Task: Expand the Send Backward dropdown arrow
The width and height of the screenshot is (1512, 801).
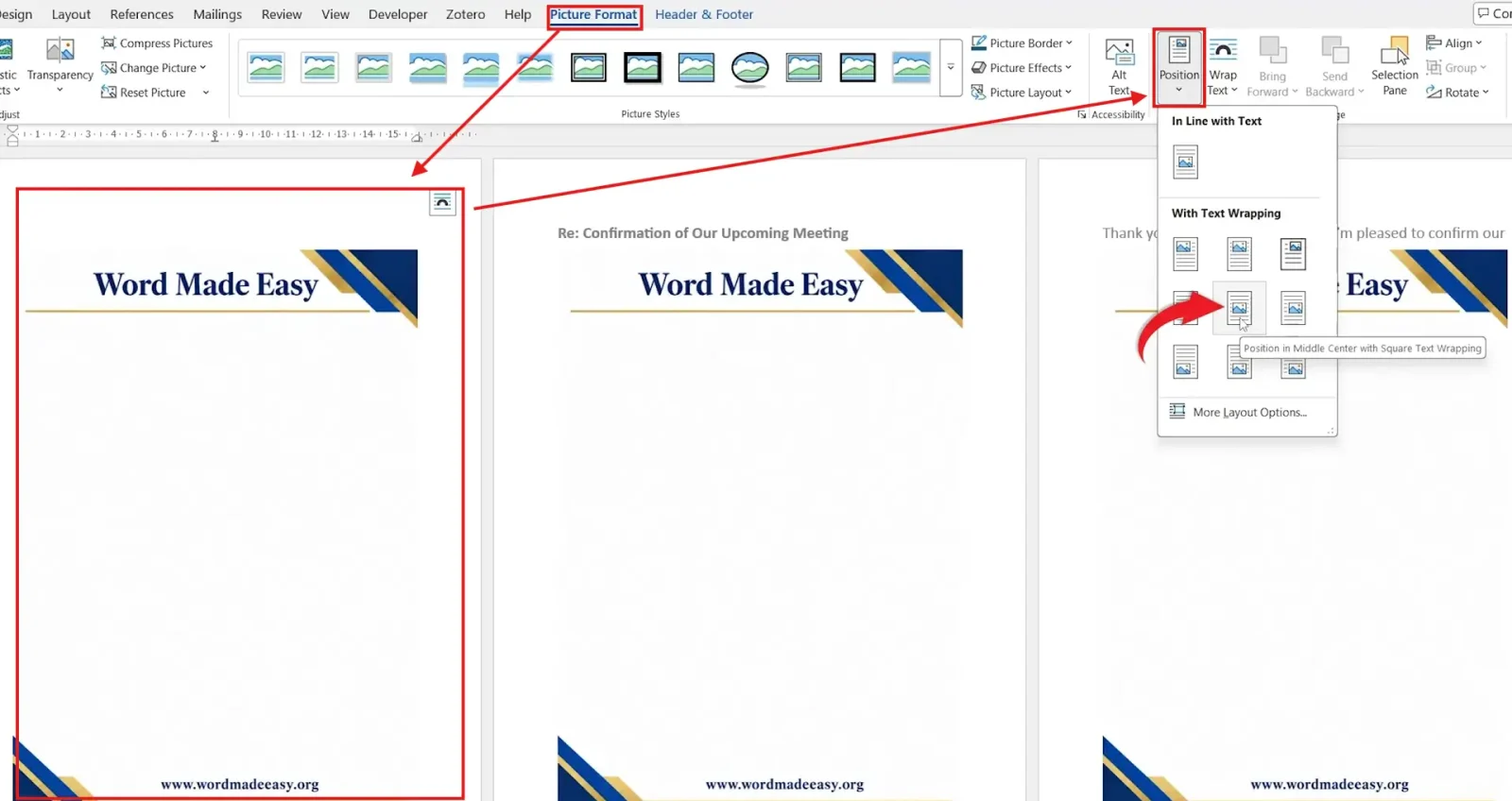Action: pyautogui.click(x=1361, y=92)
